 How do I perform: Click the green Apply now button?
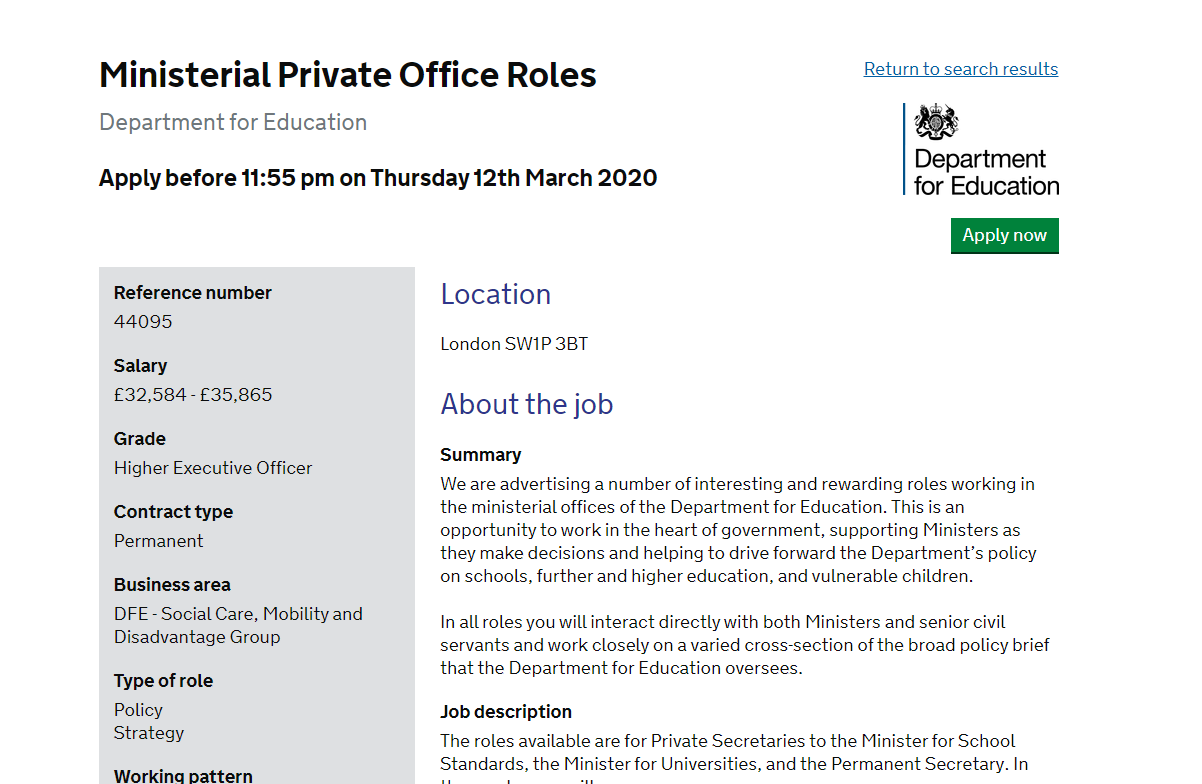coord(1004,236)
